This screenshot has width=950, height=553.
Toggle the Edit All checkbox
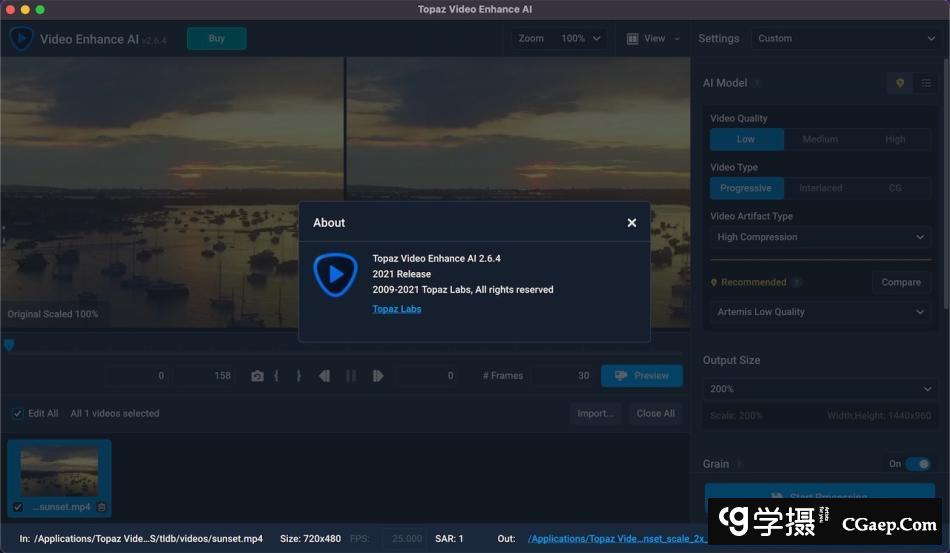[18, 413]
